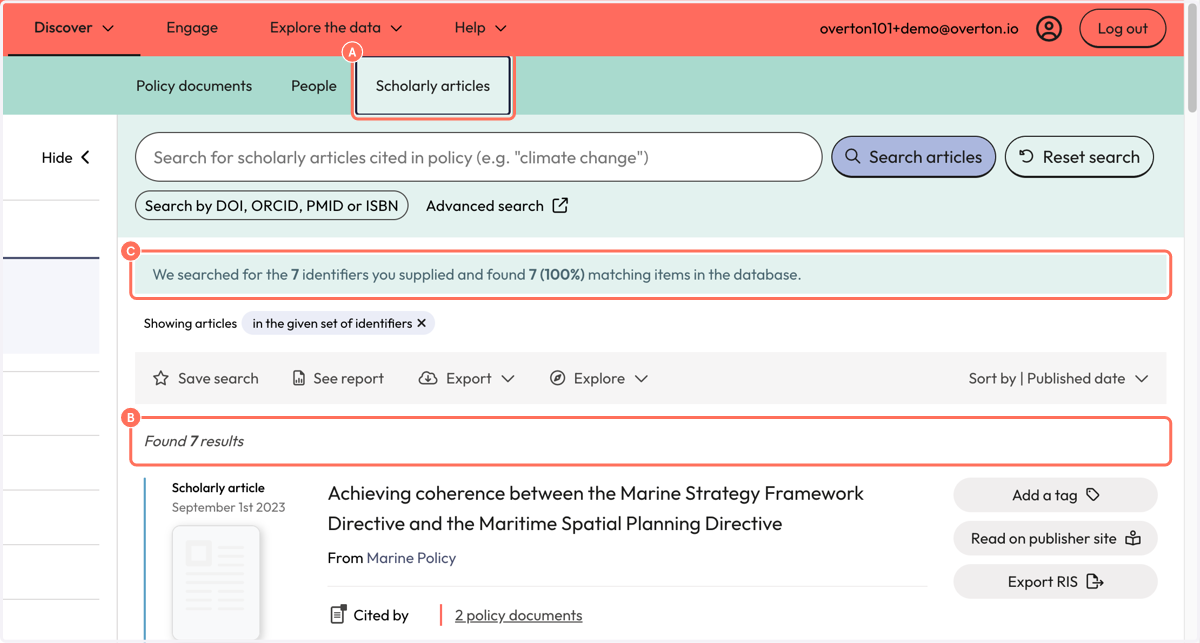Expand the Explore dropdown in toolbar
The height and width of the screenshot is (643, 1200).
point(599,378)
